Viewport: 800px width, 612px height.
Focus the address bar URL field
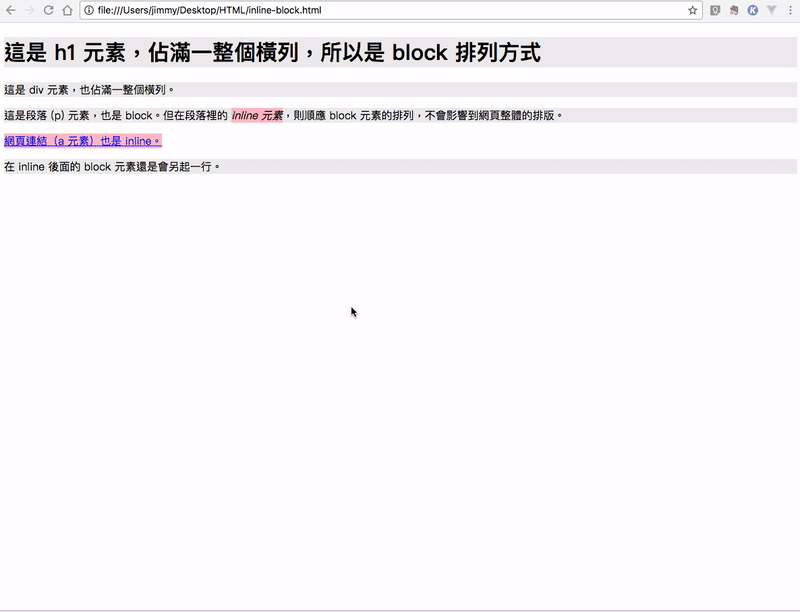point(390,10)
